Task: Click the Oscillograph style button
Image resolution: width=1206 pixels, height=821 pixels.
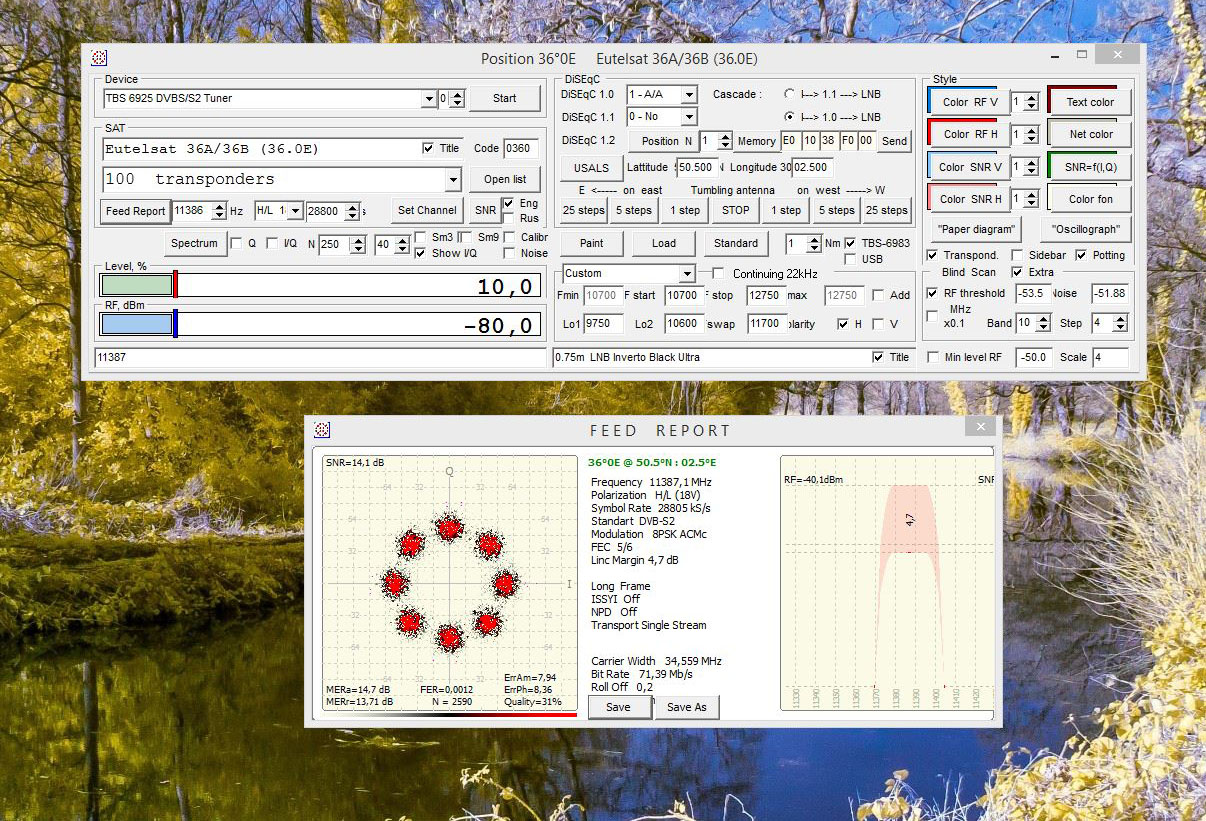Action: (x=1086, y=229)
